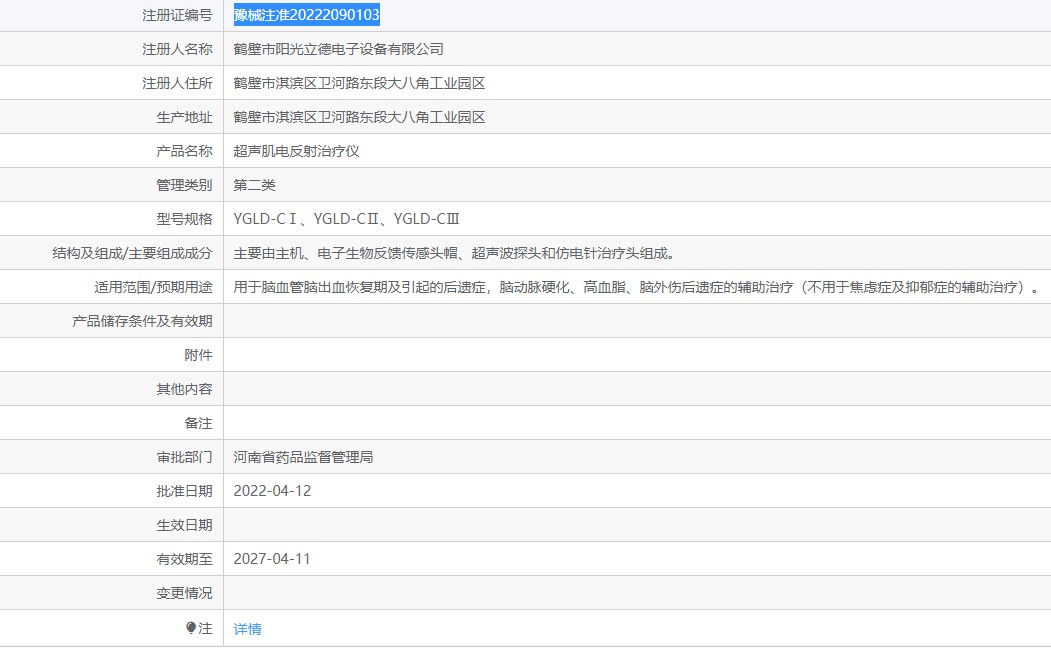1051x653 pixels.
Task: Click the 其他内容 label
Action: [184, 390]
